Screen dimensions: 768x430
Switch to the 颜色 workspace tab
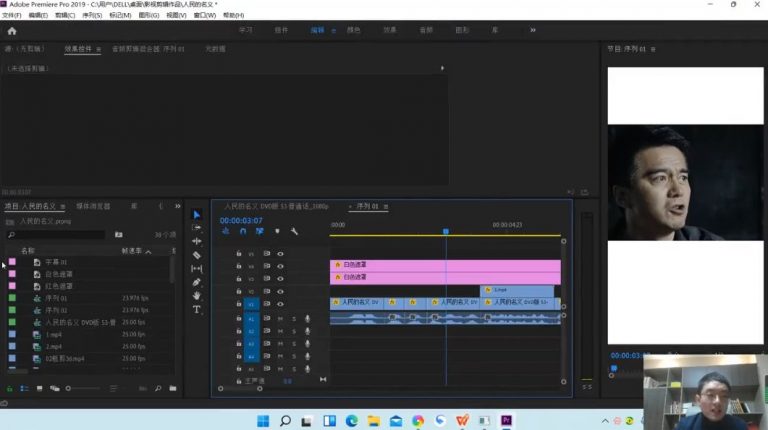click(x=353, y=31)
